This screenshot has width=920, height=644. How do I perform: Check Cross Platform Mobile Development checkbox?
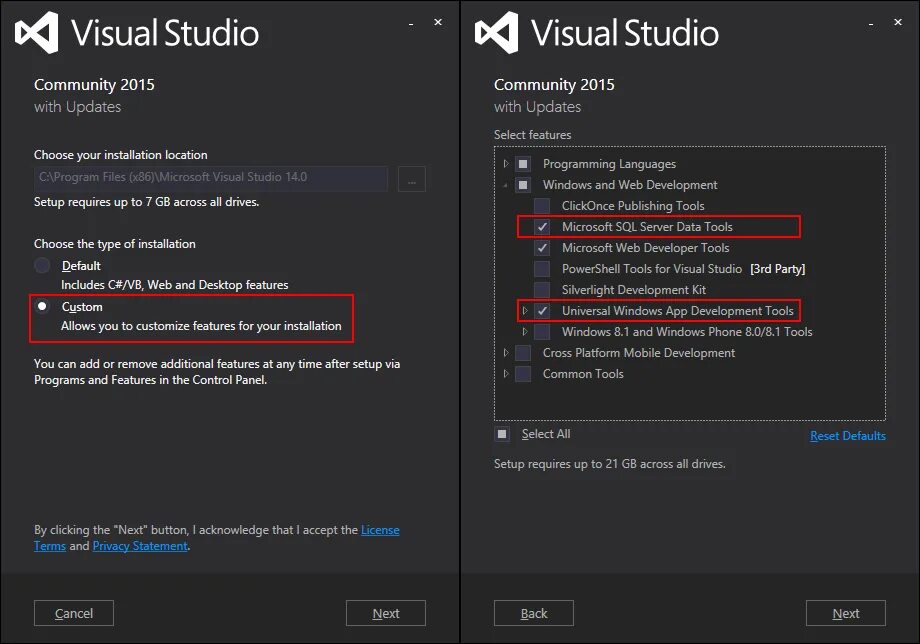[x=523, y=352]
